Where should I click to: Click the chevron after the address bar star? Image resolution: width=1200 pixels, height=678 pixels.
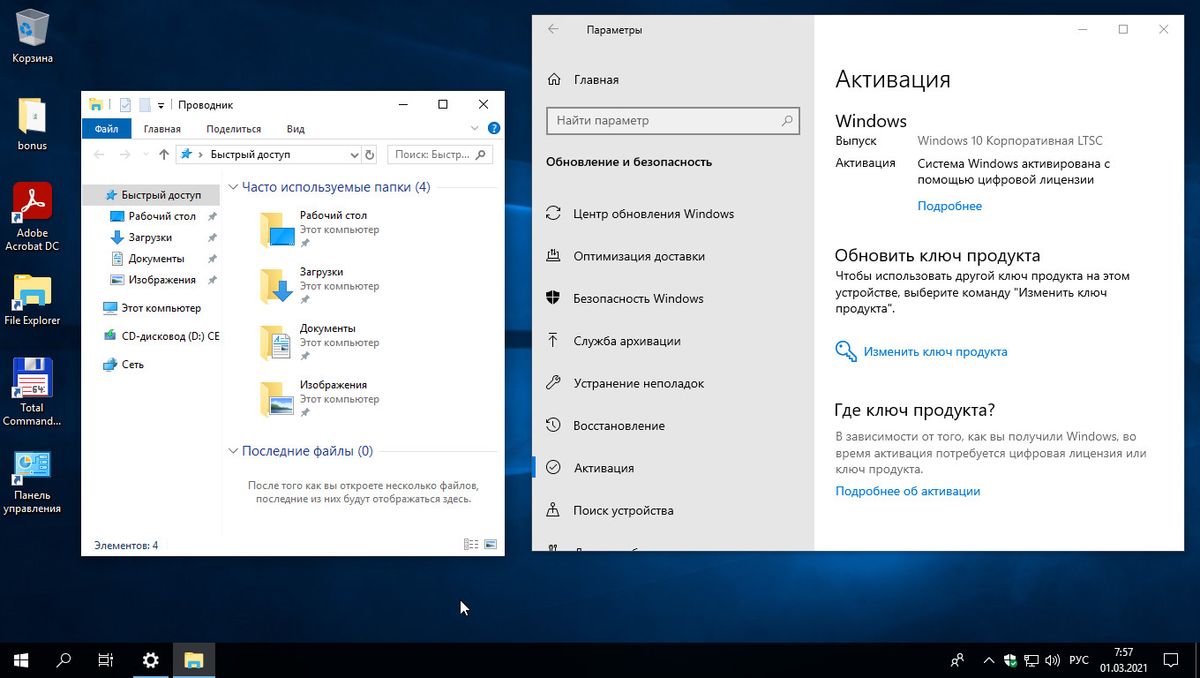click(x=200, y=155)
